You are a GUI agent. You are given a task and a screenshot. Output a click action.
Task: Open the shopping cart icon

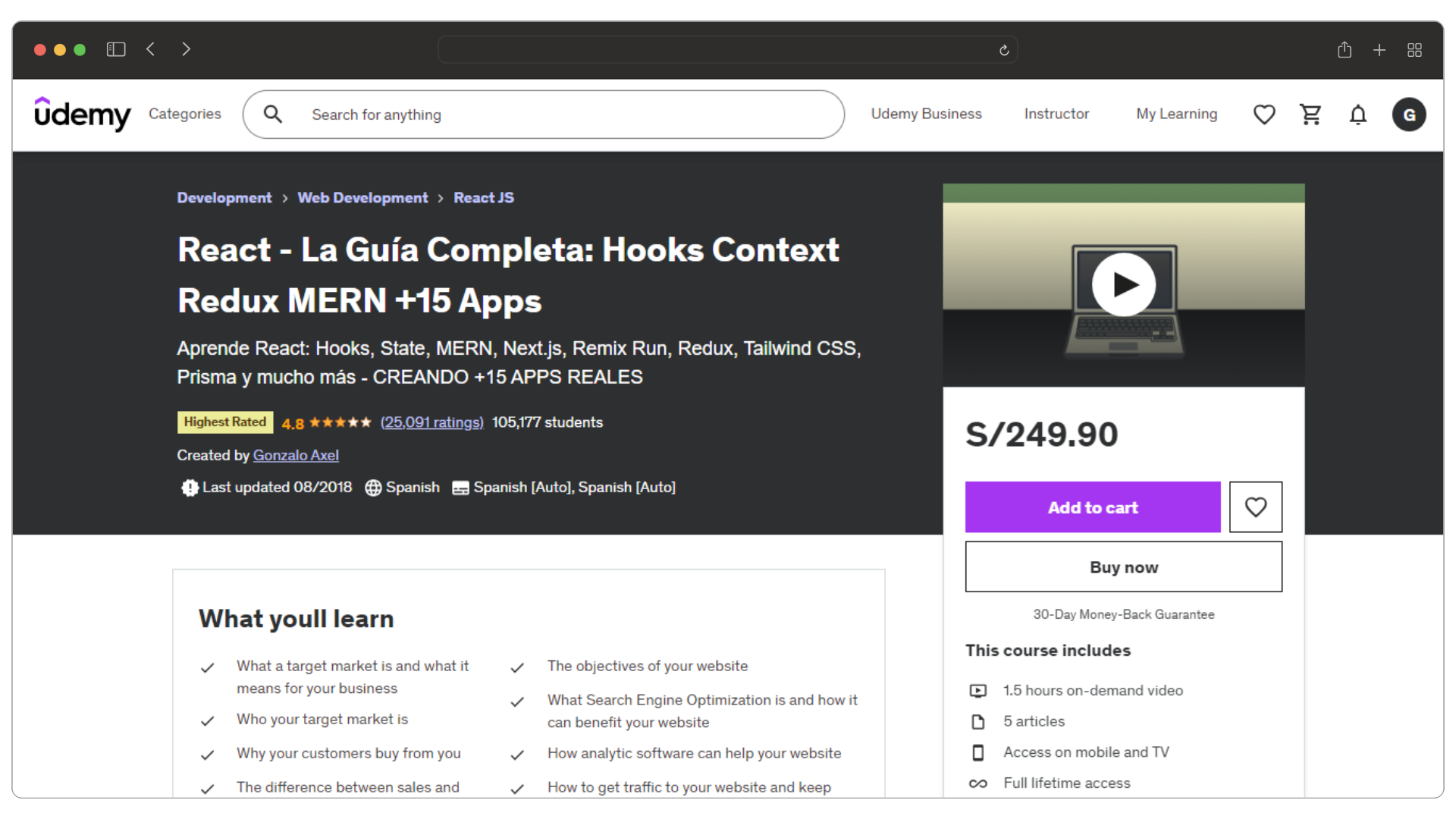click(x=1310, y=115)
